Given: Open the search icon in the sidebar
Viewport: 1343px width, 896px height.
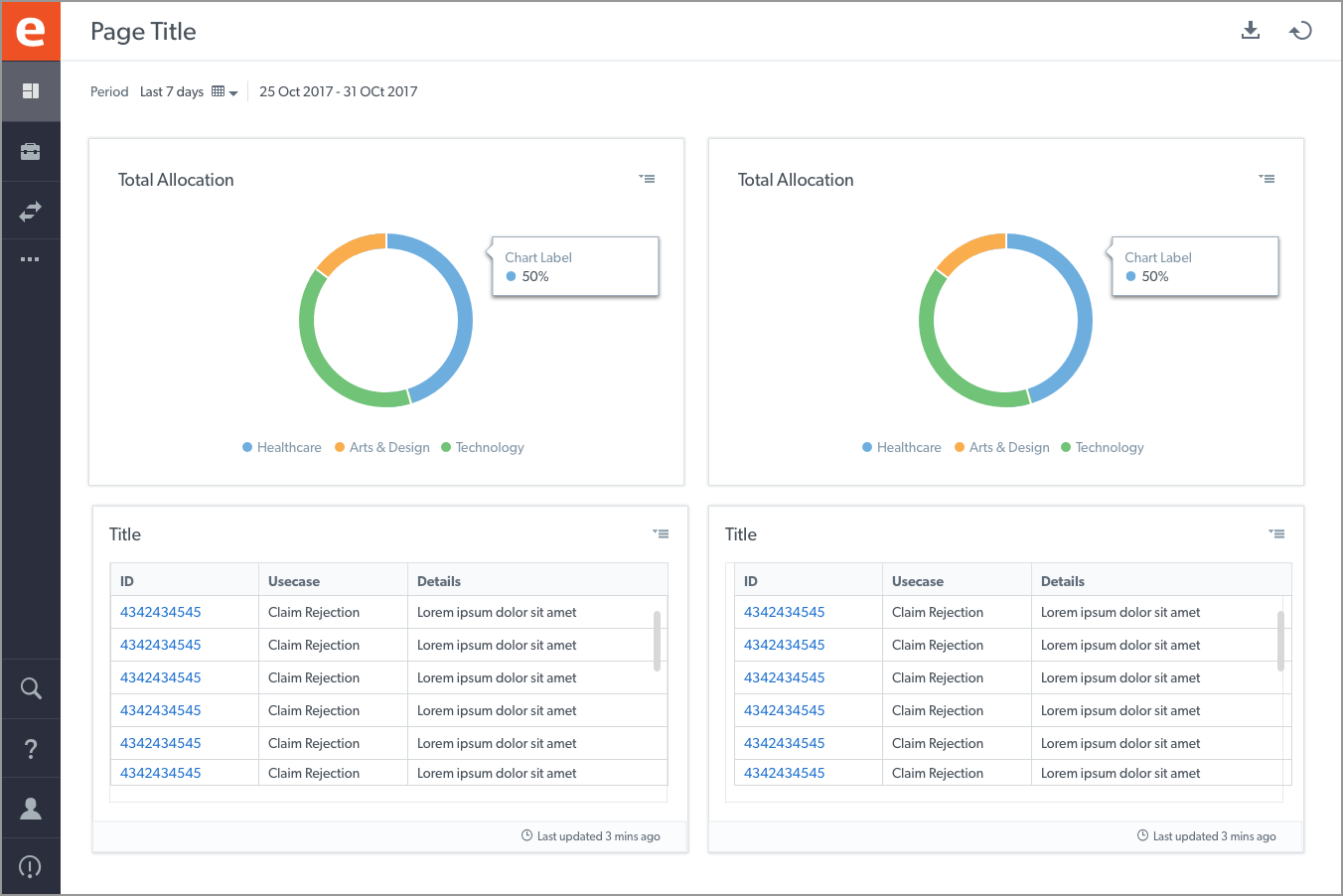Looking at the screenshot, I should (x=31, y=688).
